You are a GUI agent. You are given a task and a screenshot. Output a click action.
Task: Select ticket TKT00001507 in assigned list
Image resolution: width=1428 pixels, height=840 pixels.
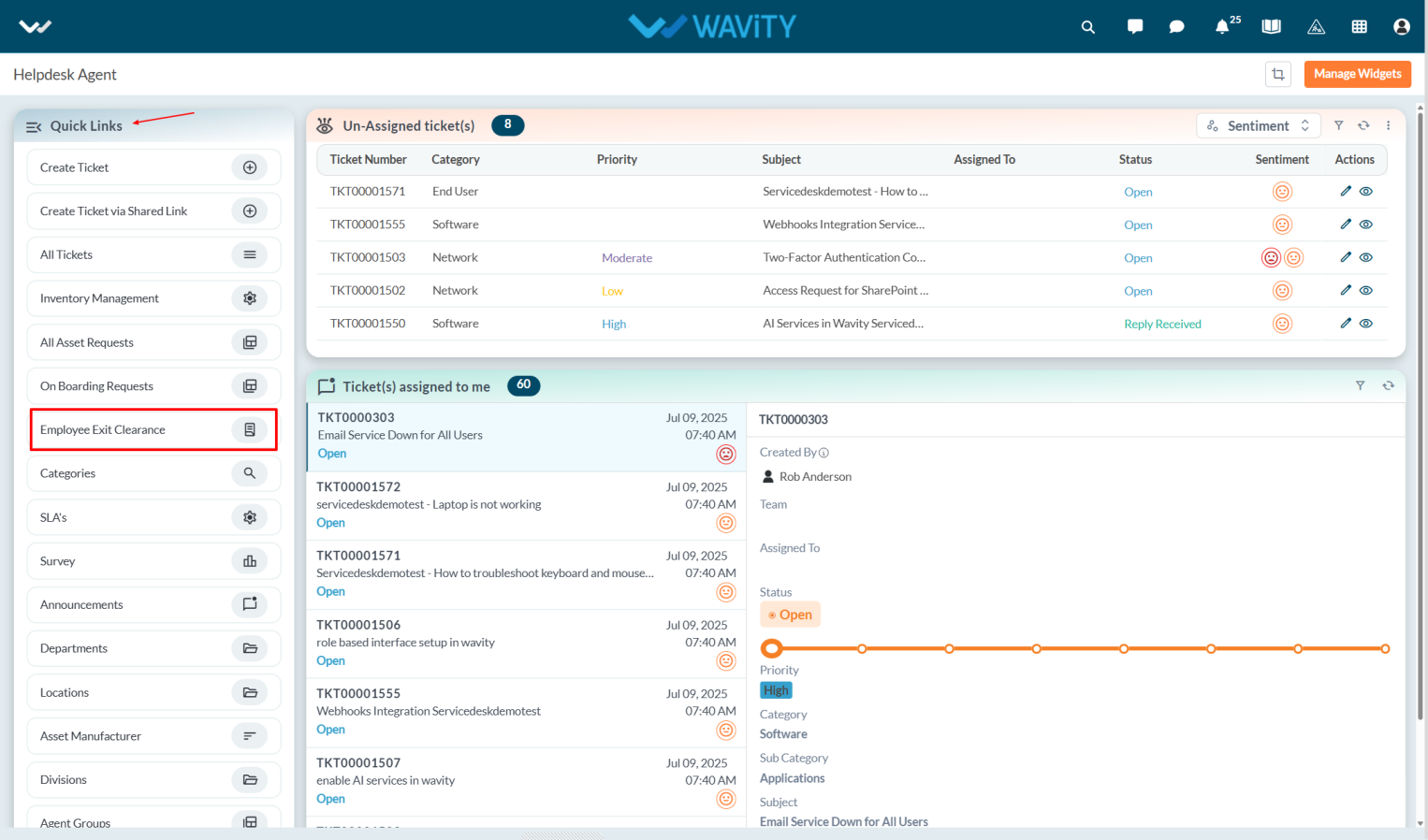pyautogui.click(x=526, y=781)
